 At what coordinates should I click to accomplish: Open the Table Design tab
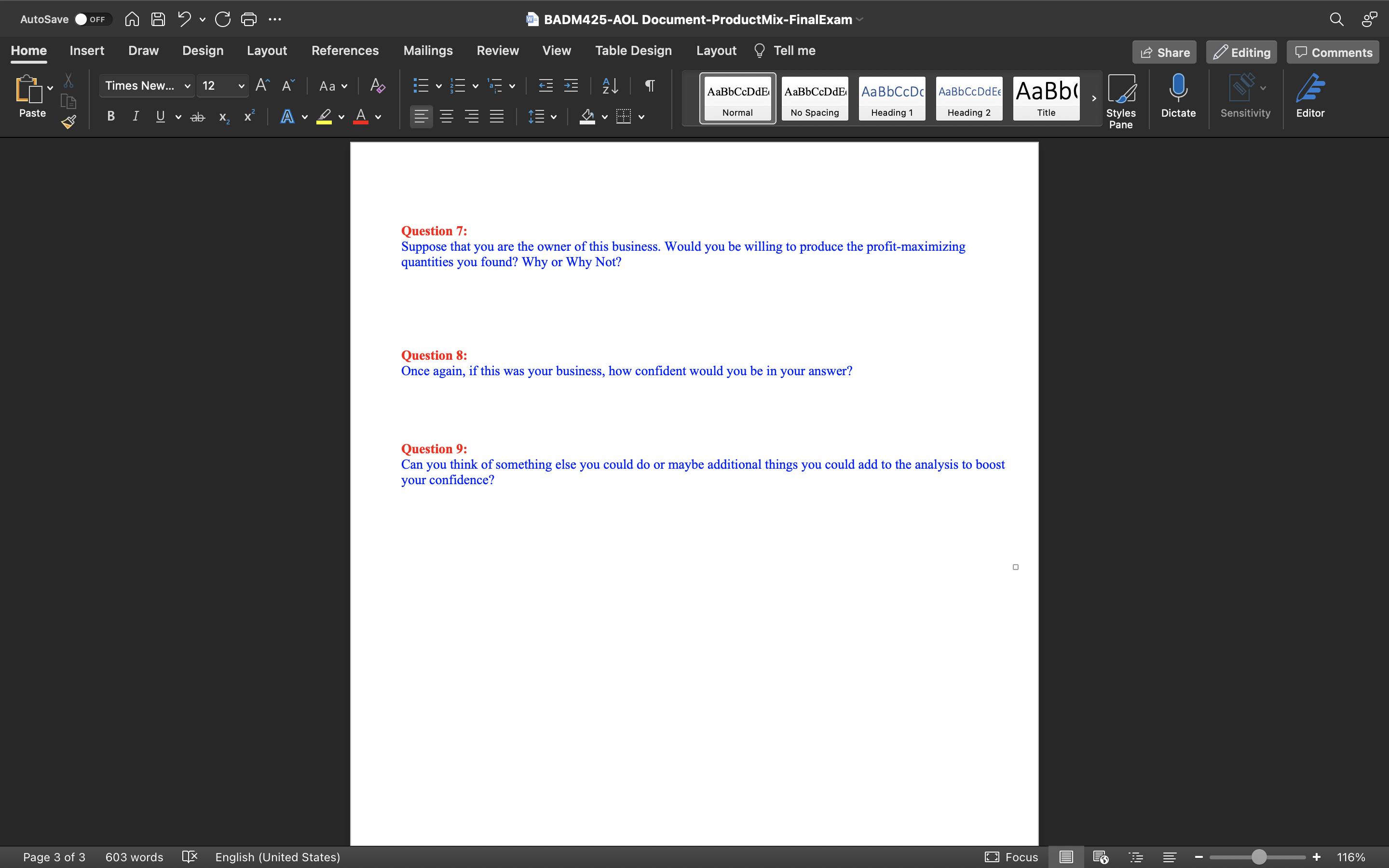pos(633,51)
